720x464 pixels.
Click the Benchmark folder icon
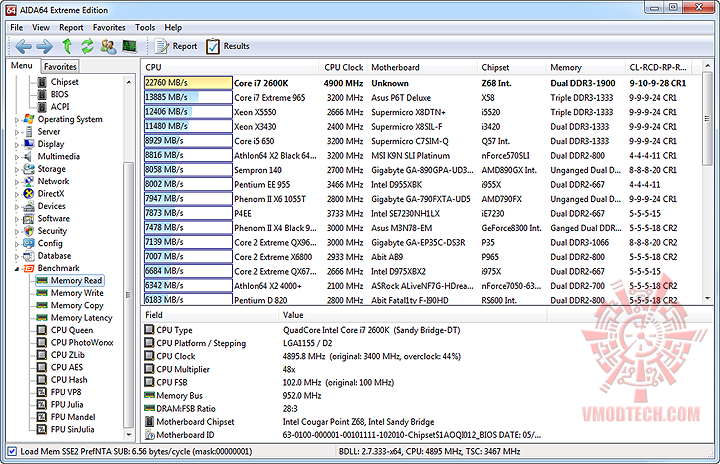click(28, 268)
